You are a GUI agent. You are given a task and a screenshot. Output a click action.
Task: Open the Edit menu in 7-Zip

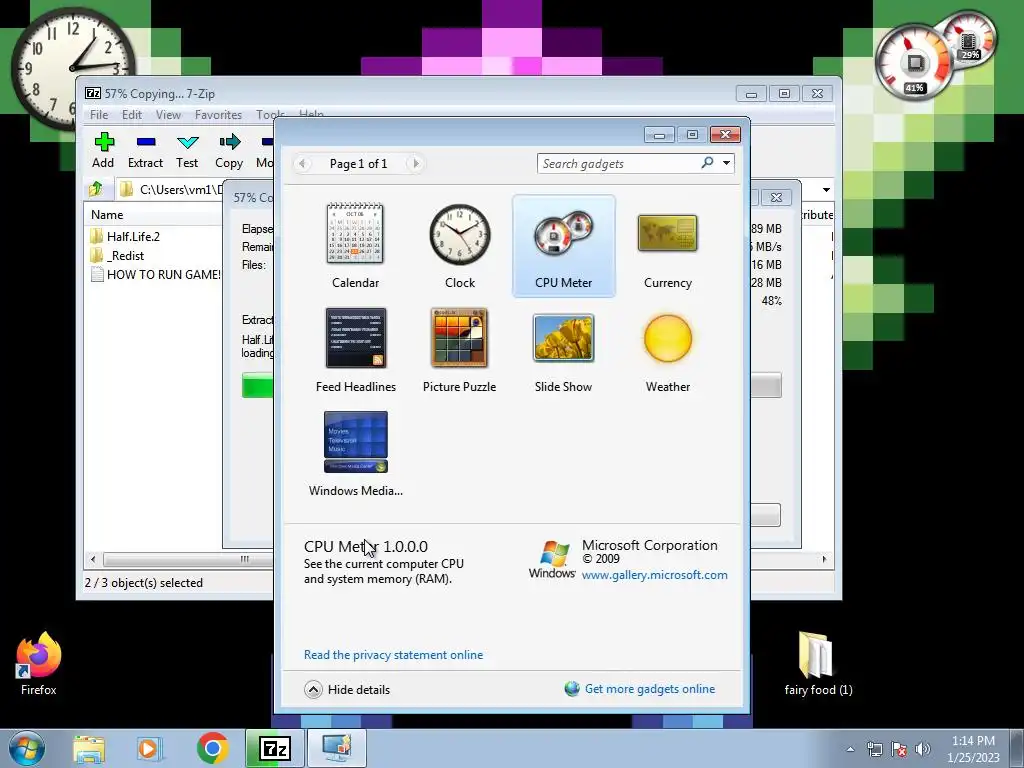tap(132, 114)
